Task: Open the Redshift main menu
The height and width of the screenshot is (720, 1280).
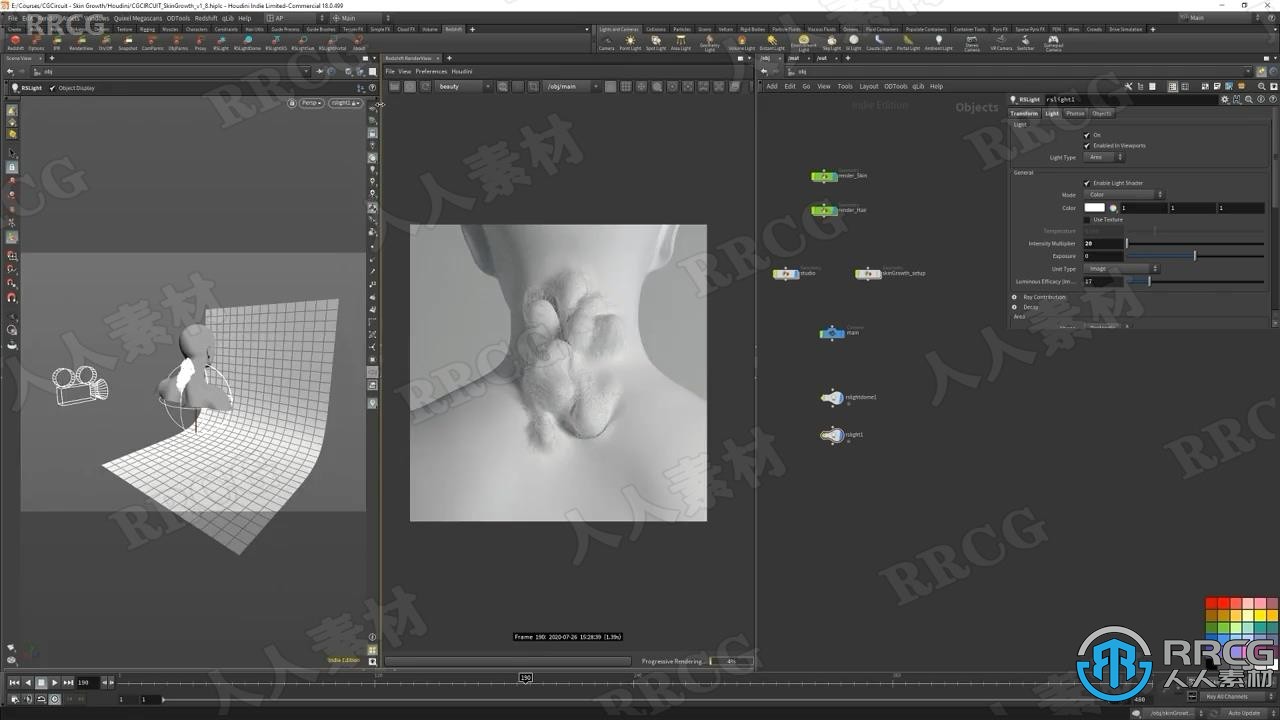Action: coord(206,18)
